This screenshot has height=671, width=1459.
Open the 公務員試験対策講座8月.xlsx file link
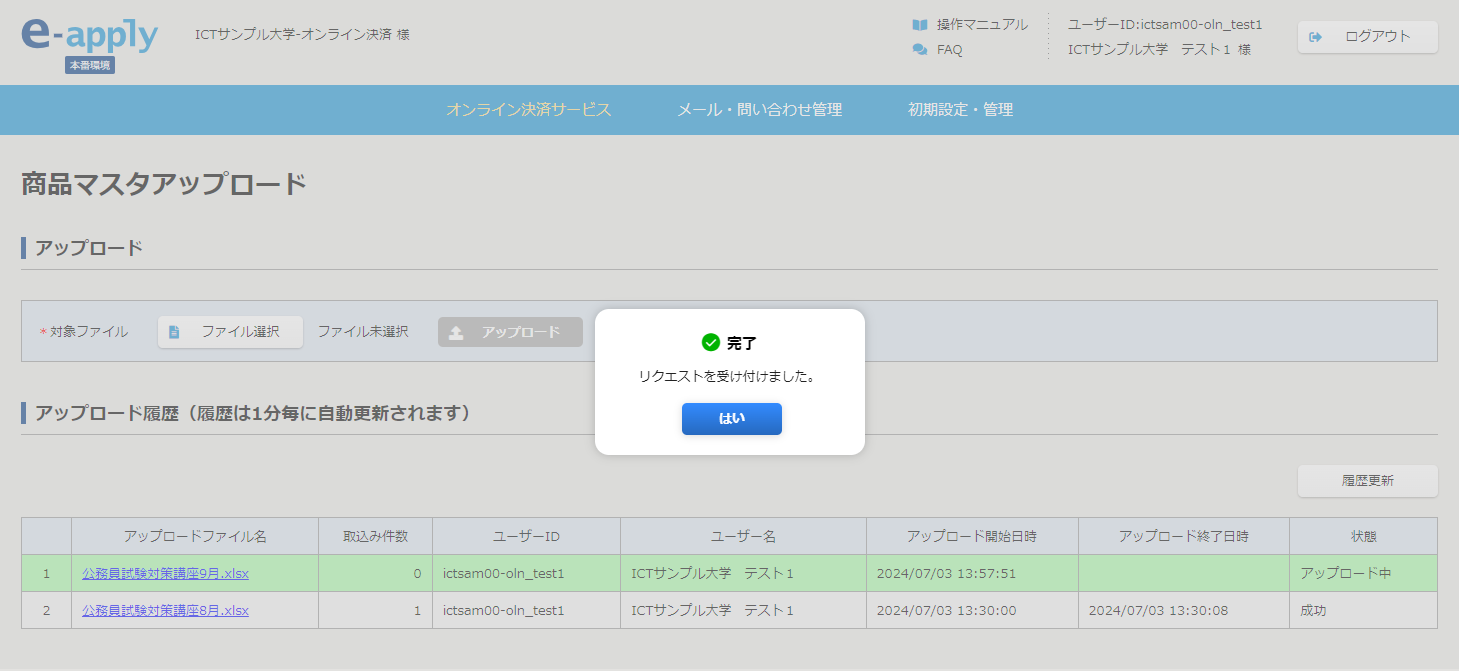coord(165,611)
